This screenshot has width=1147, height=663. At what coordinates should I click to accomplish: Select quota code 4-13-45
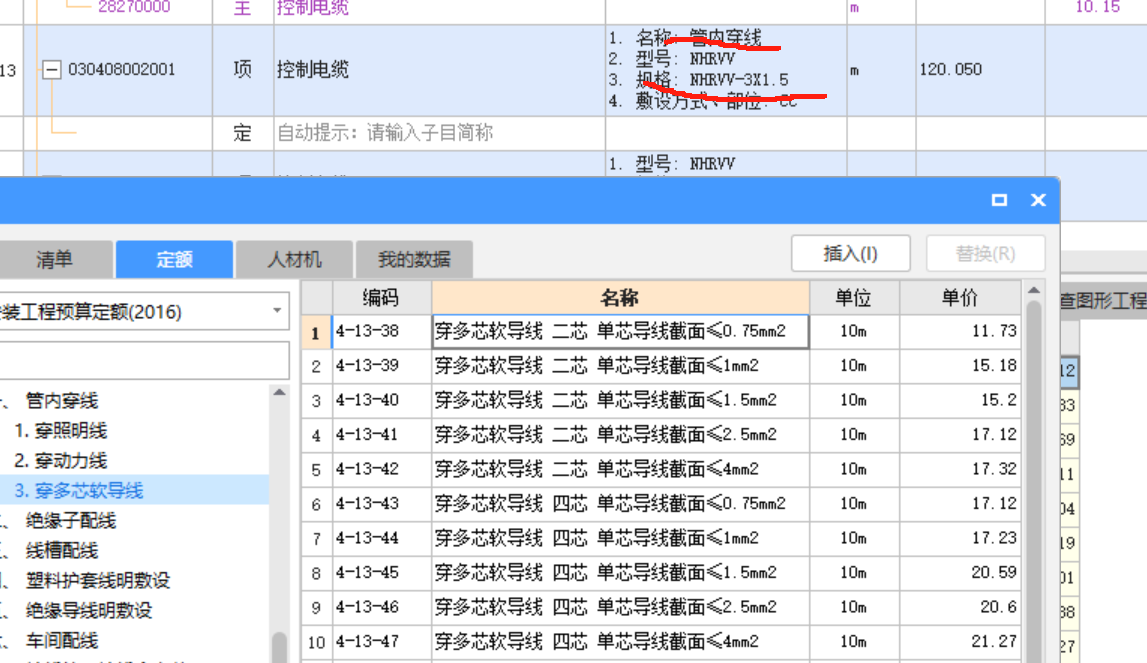coord(381,572)
